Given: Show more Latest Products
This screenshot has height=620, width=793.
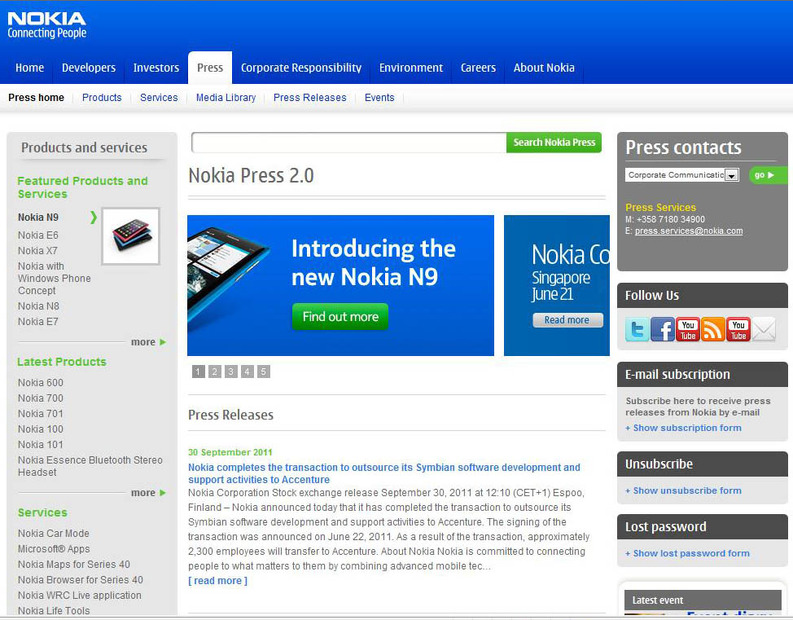Looking at the screenshot, I should coord(148,493).
